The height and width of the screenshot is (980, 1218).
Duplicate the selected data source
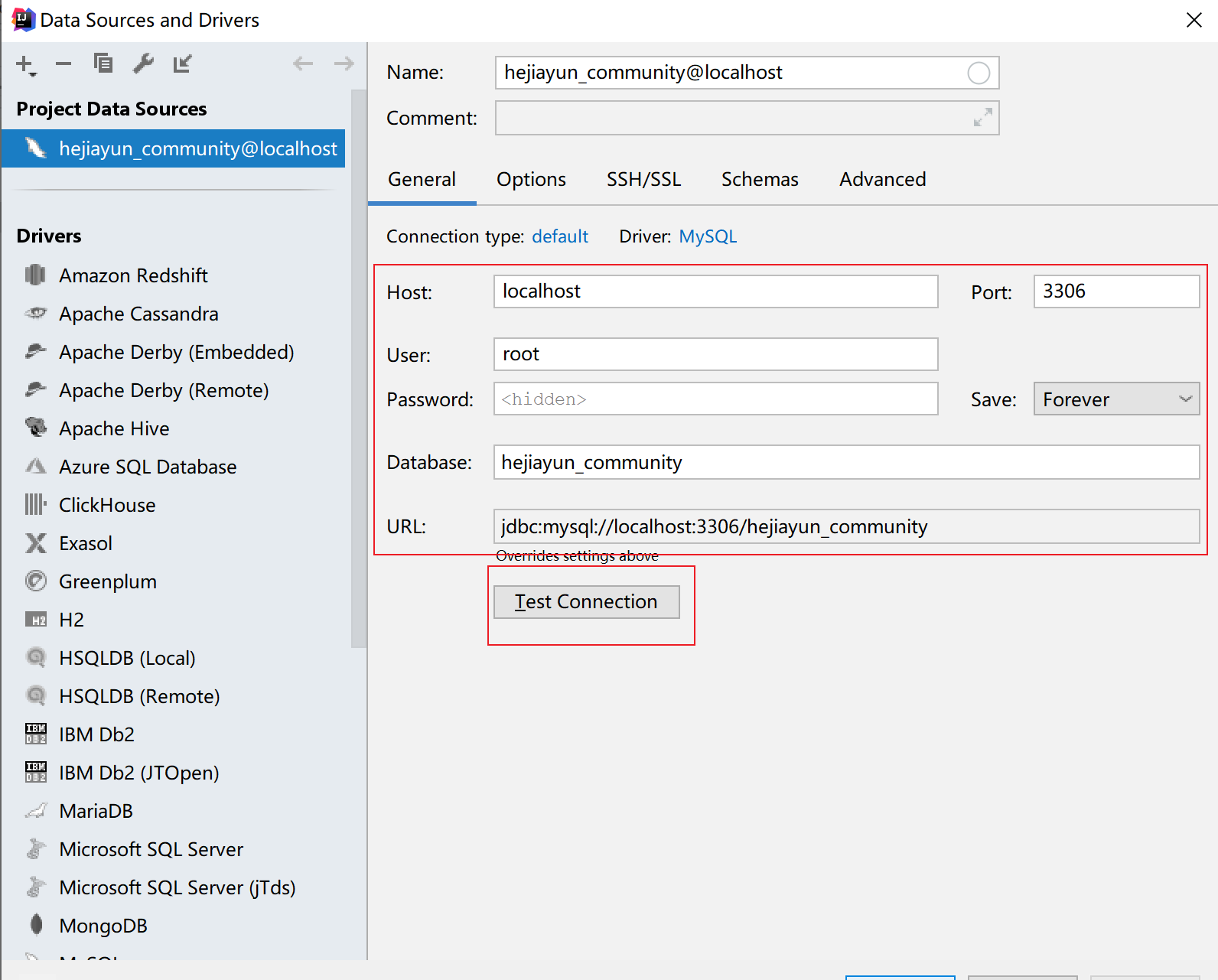pyautogui.click(x=103, y=63)
